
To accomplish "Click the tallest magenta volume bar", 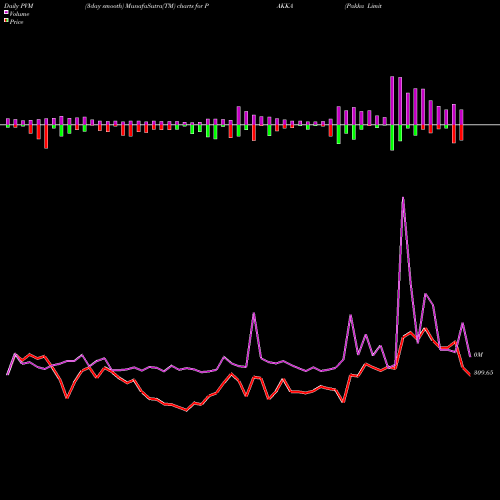I will pos(392,101).
